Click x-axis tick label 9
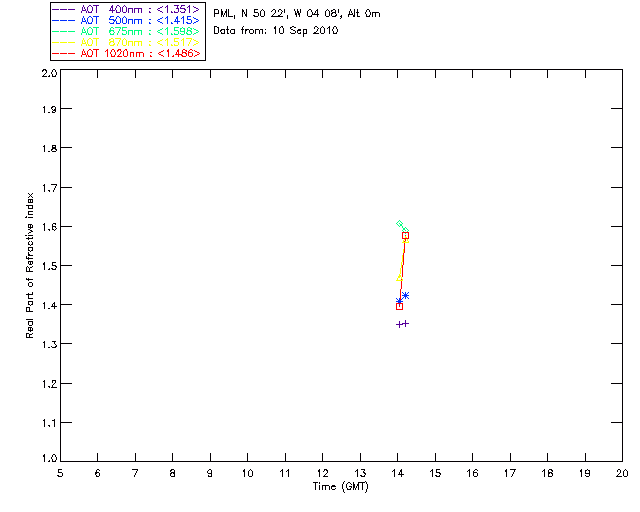640x512 pixels. 210,473
